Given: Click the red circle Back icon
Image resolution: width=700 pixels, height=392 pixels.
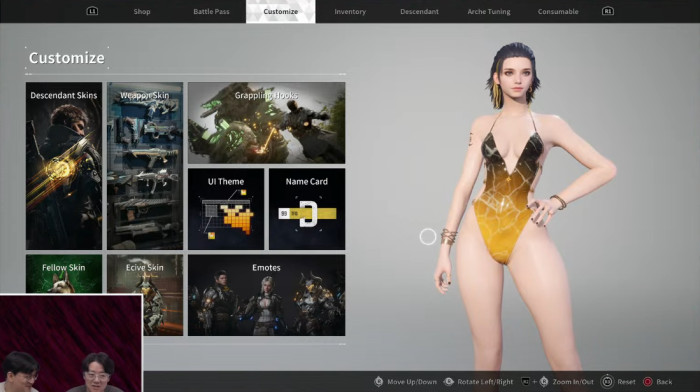Looking at the screenshot, I should (x=647, y=382).
